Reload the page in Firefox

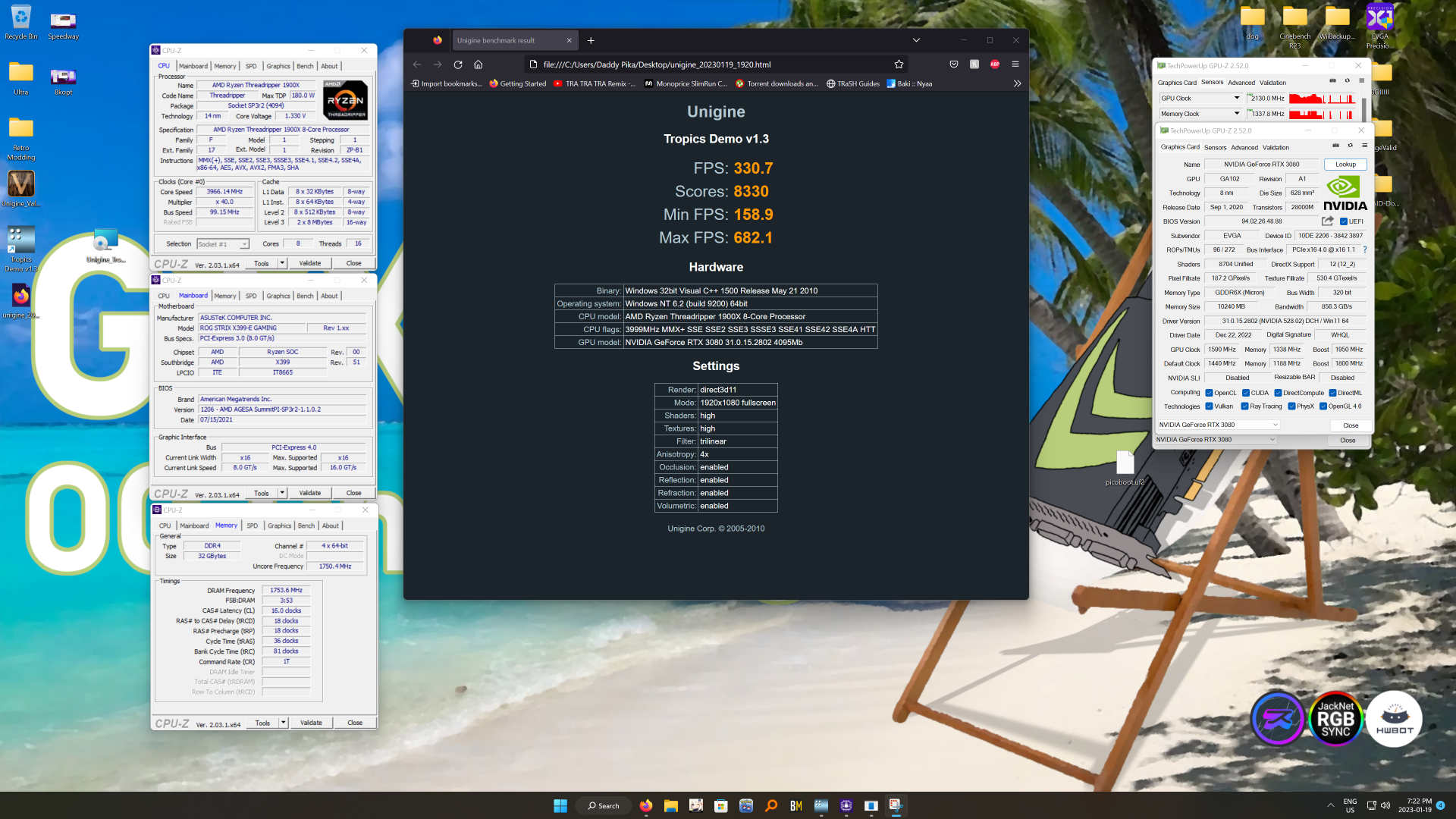point(458,64)
